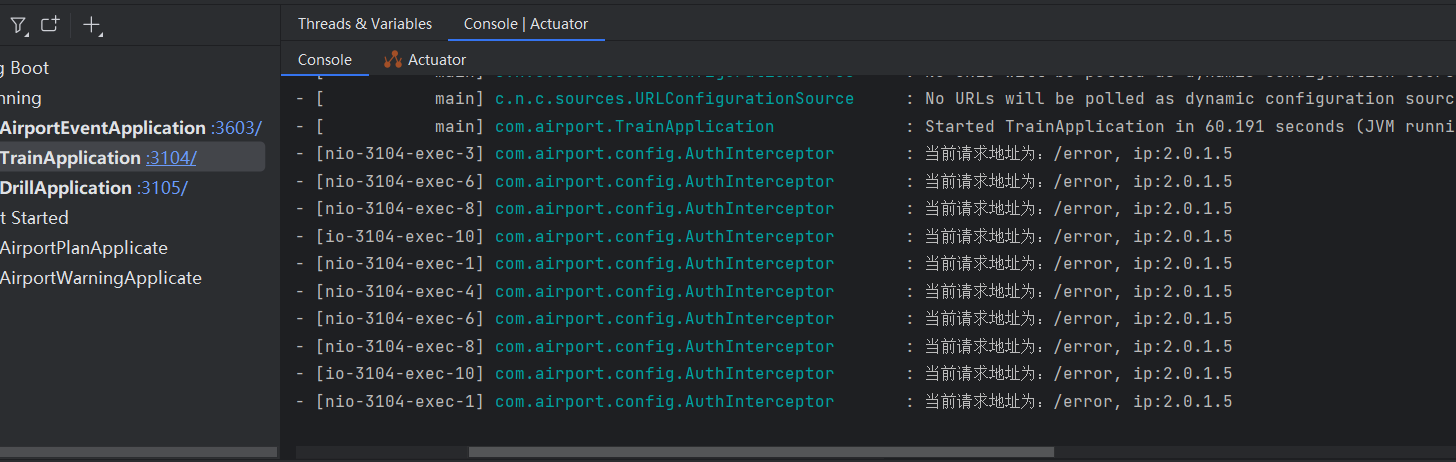Switch to the Console sub-tab

click(x=325, y=60)
